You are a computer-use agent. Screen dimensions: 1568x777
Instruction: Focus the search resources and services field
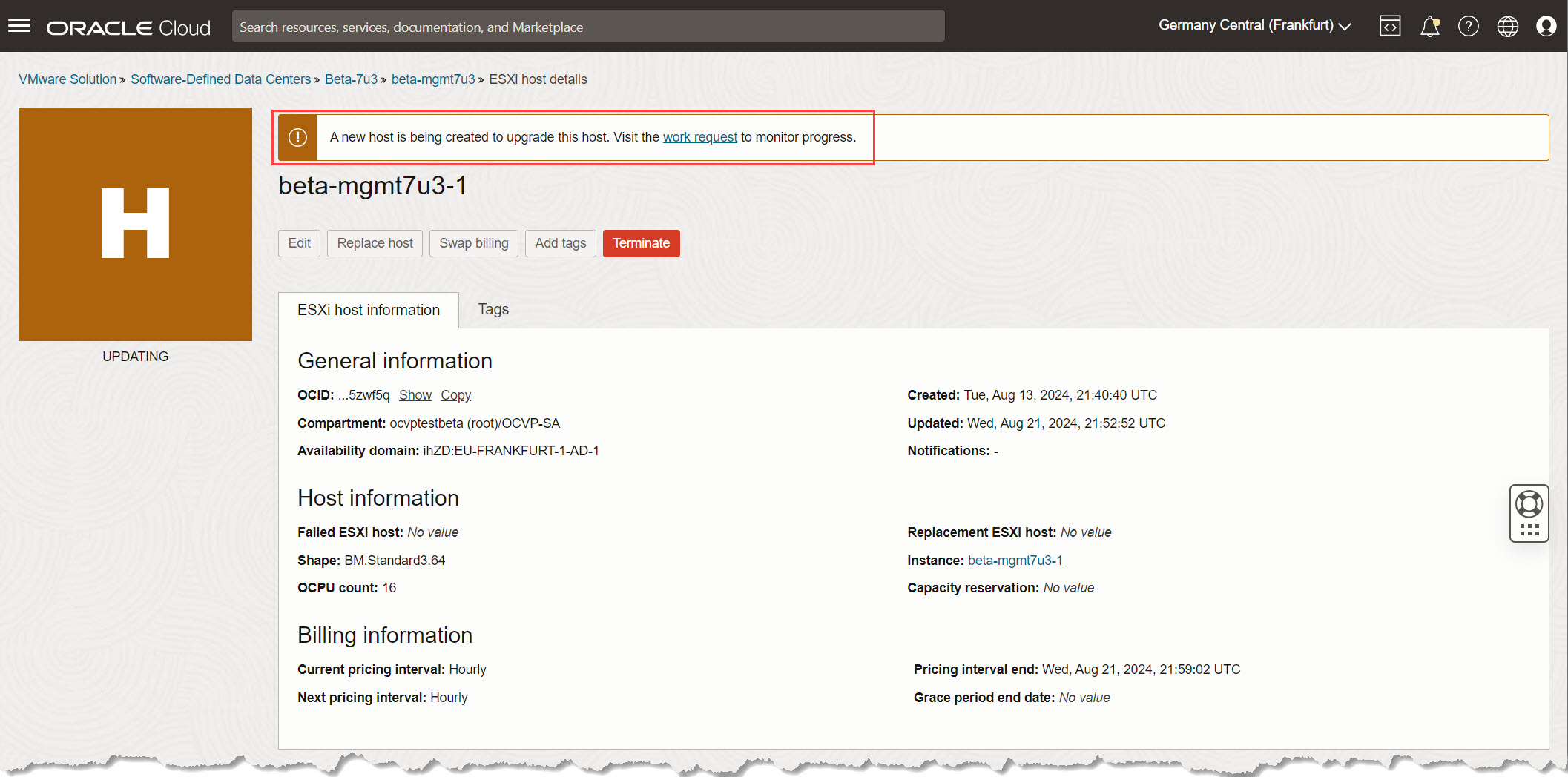tap(588, 27)
